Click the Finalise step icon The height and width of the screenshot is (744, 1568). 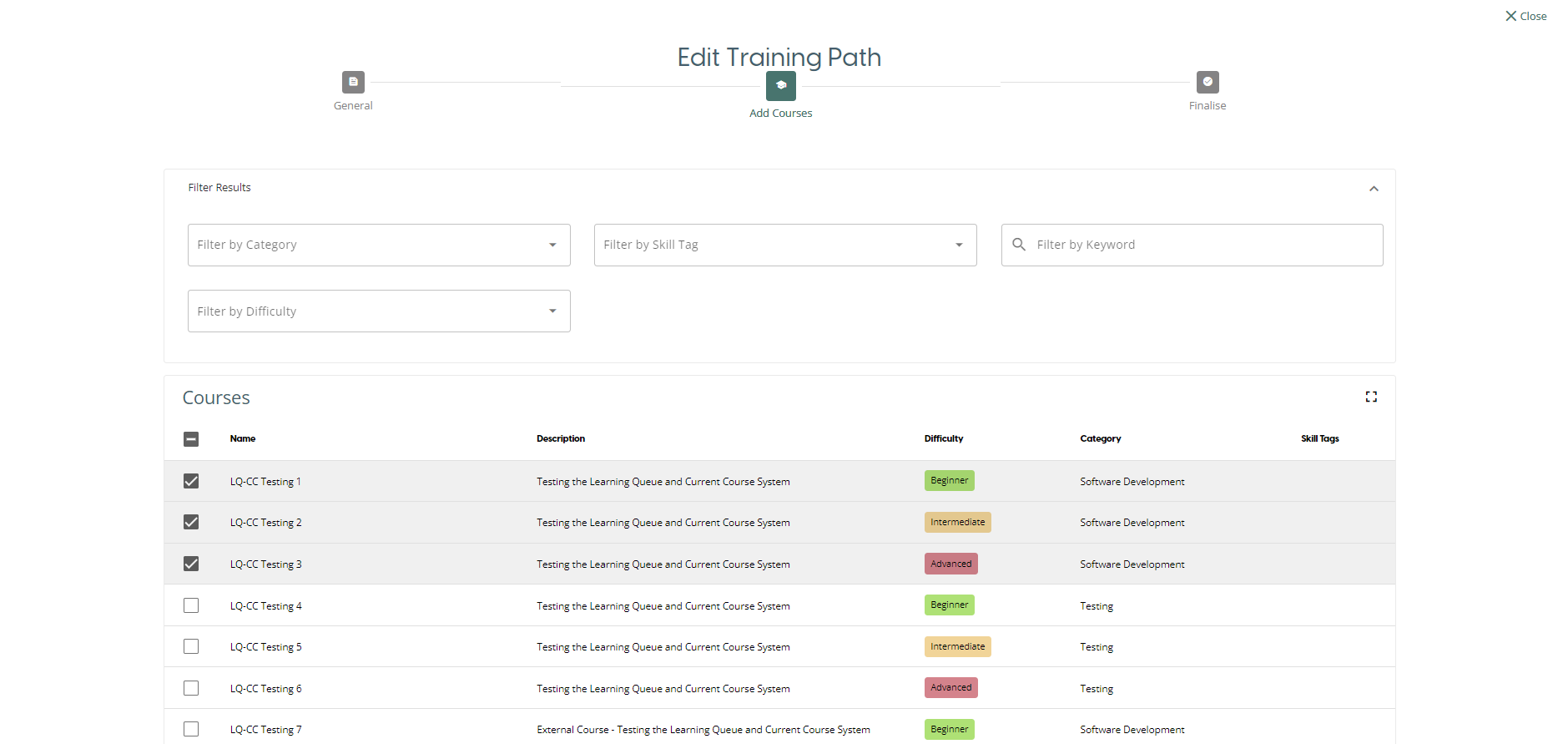point(1207,82)
